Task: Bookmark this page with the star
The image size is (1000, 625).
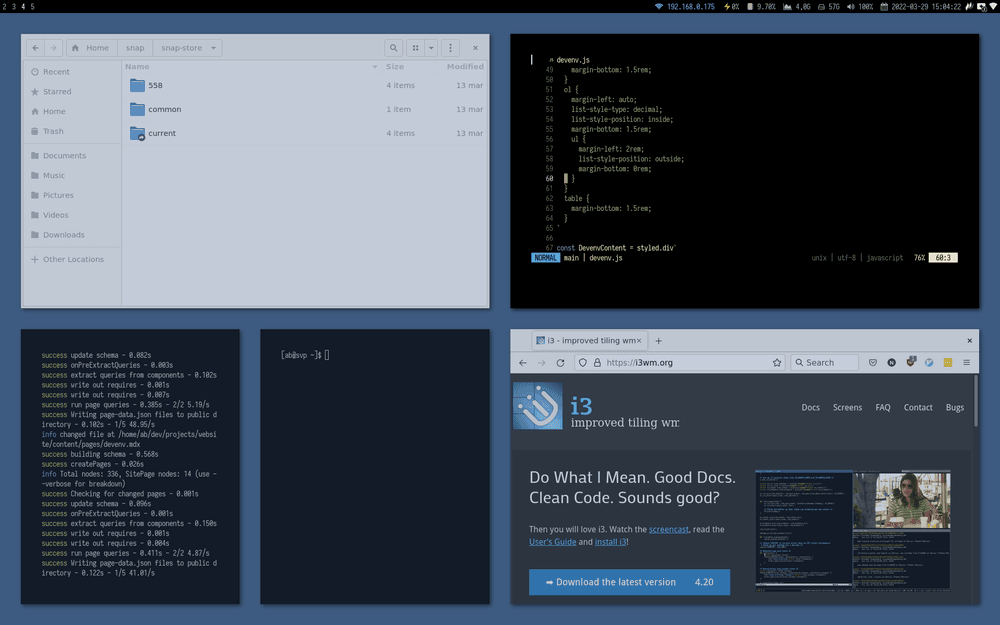Action: click(777, 363)
